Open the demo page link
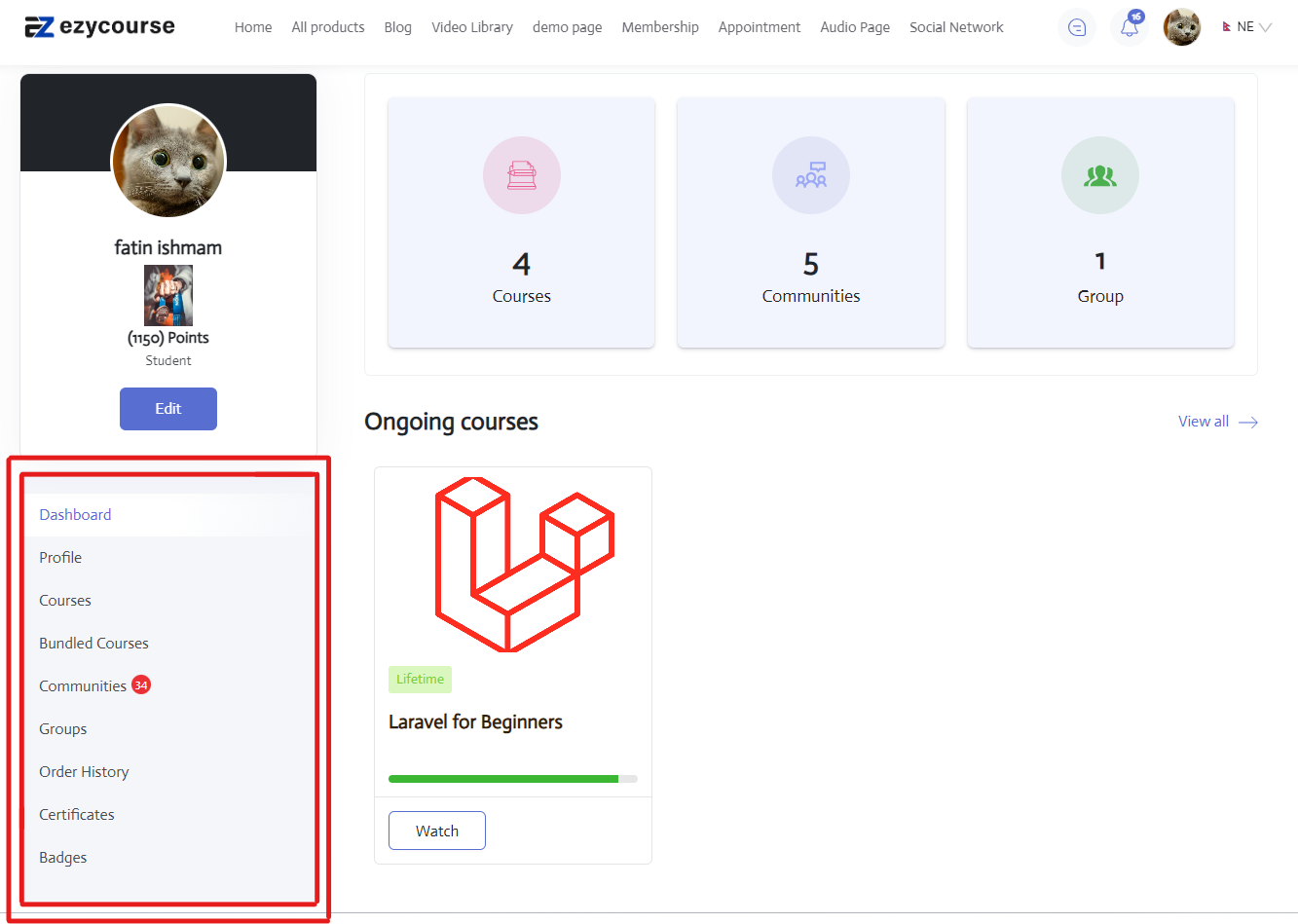 567,27
